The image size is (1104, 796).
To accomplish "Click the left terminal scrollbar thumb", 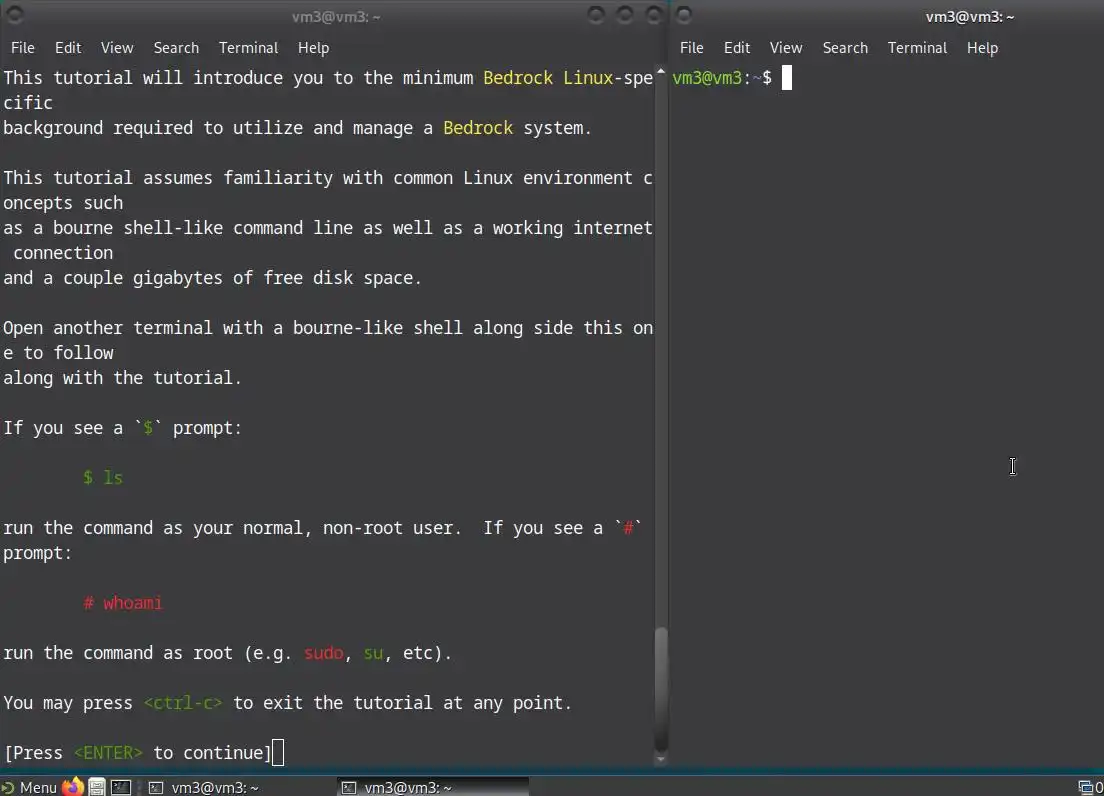I will click(x=660, y=688).
